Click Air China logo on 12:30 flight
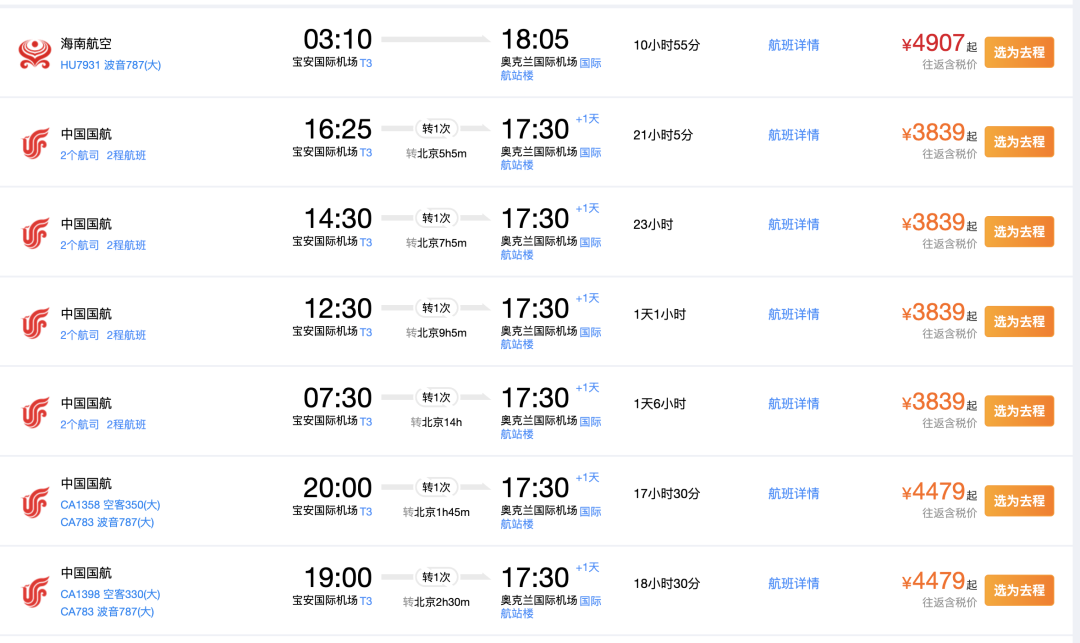This screenshot has width=1080, height=643. click(x=35, y=323)
